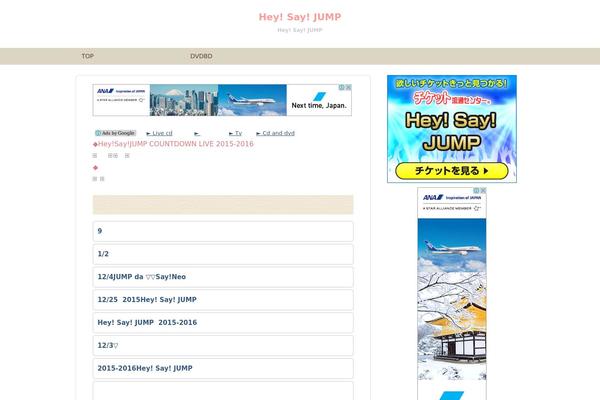Open the 12/4JUMP da ▽▽Say!Neo entry

(223, 277)
